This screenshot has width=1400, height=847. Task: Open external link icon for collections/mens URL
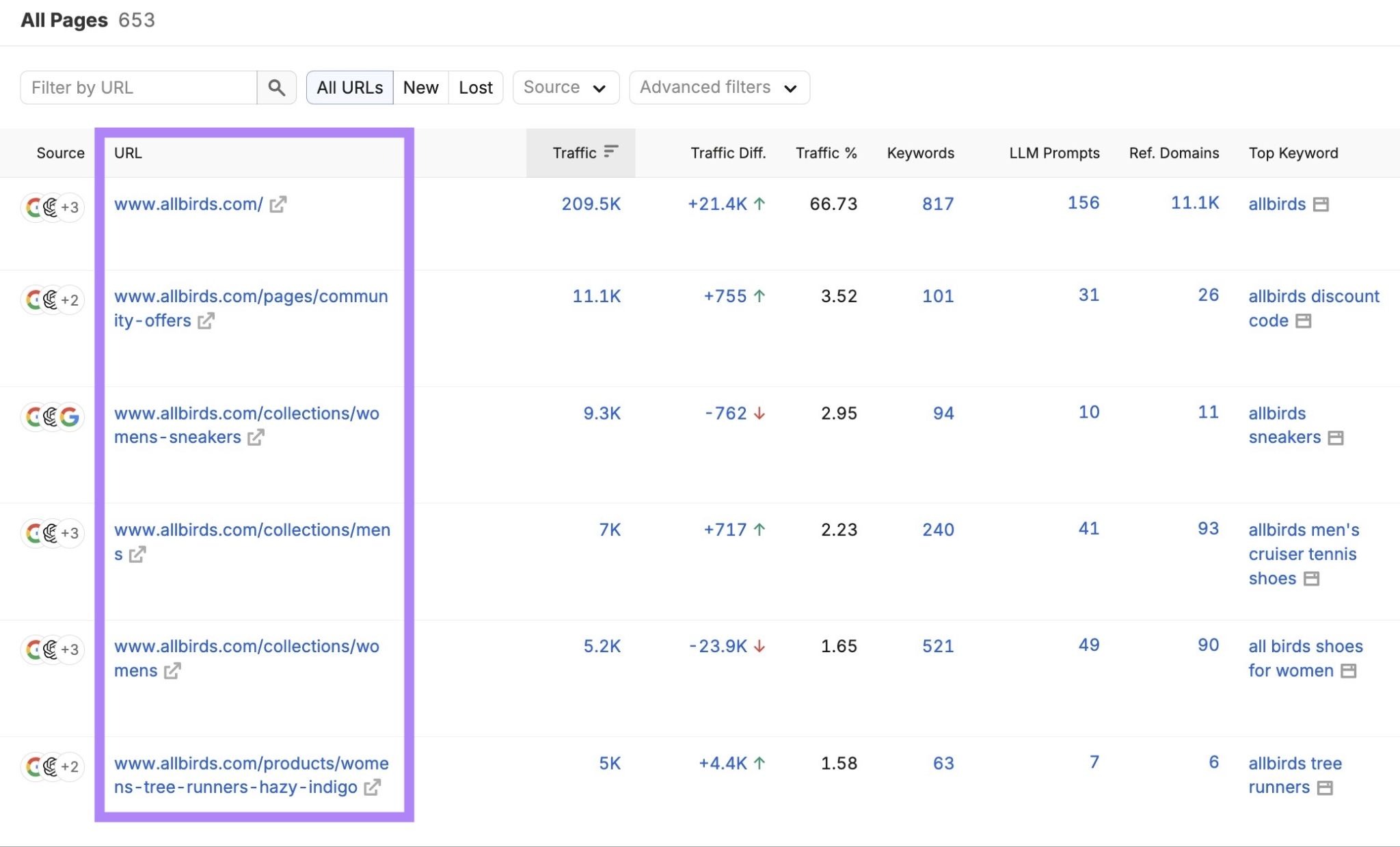click(x=137, y=554)
